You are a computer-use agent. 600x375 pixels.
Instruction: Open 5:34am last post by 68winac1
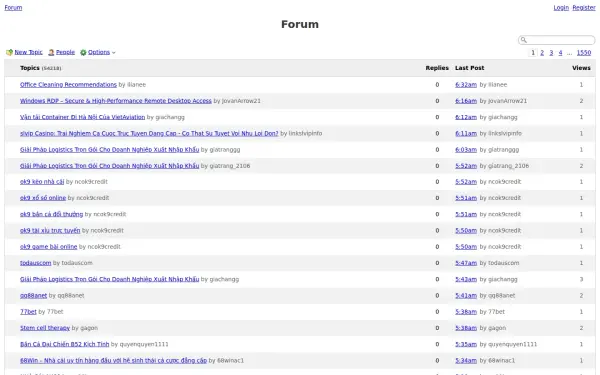pos(466,360)
